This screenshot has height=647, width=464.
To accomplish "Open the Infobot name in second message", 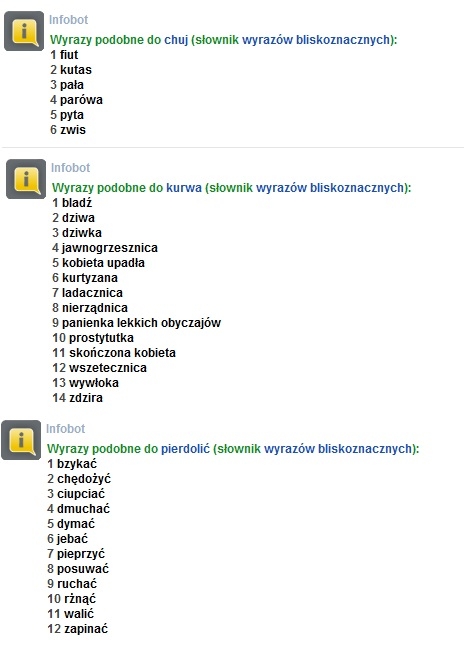I will 71,168.
